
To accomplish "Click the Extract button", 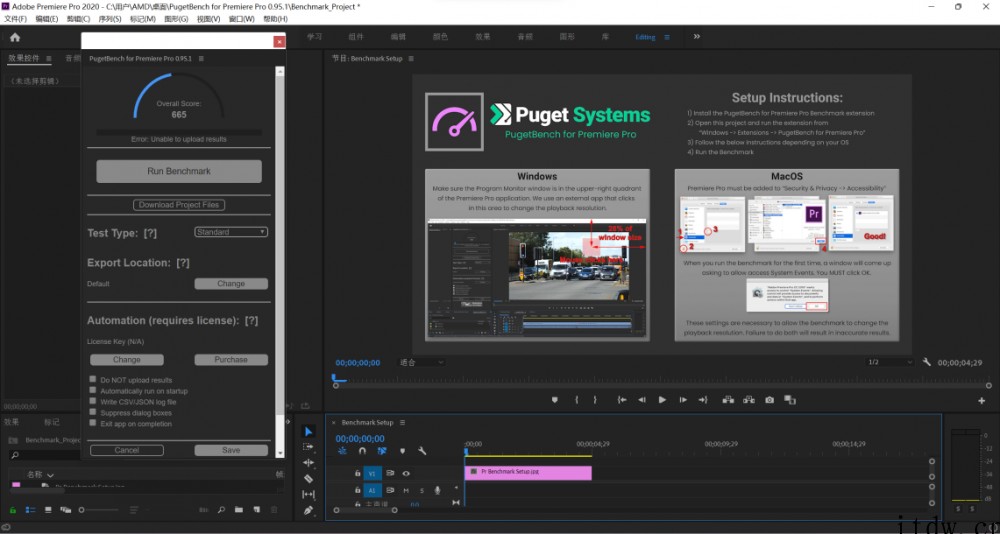I will coord(749,400).
